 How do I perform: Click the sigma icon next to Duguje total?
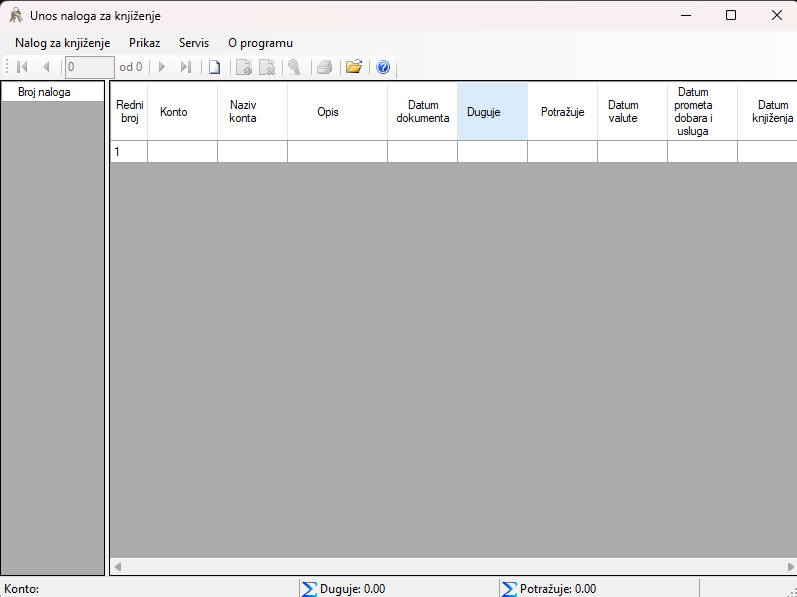[309, 589]
